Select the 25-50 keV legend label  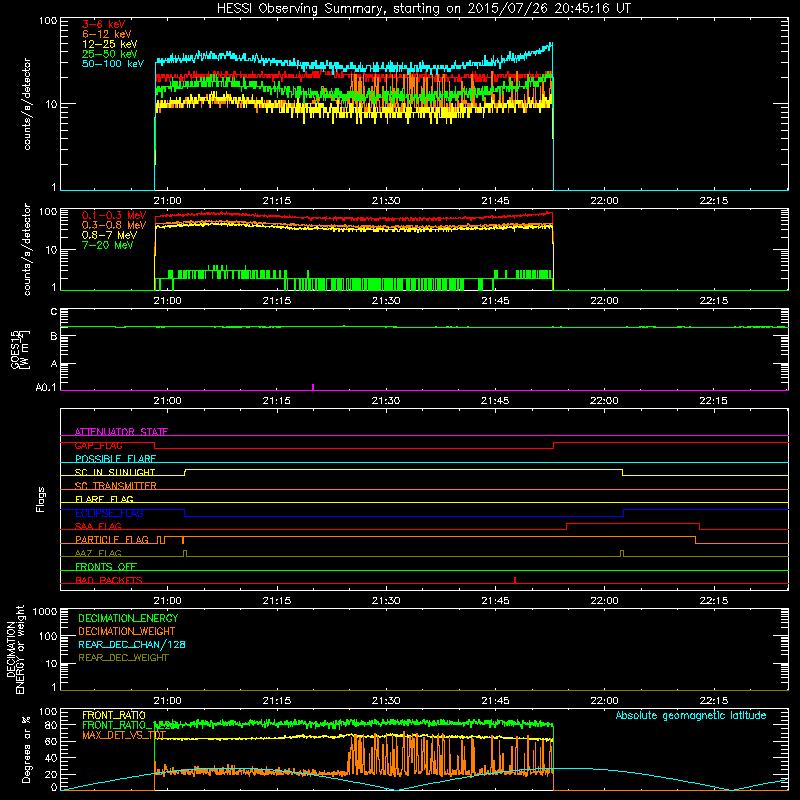pos(110,54)
